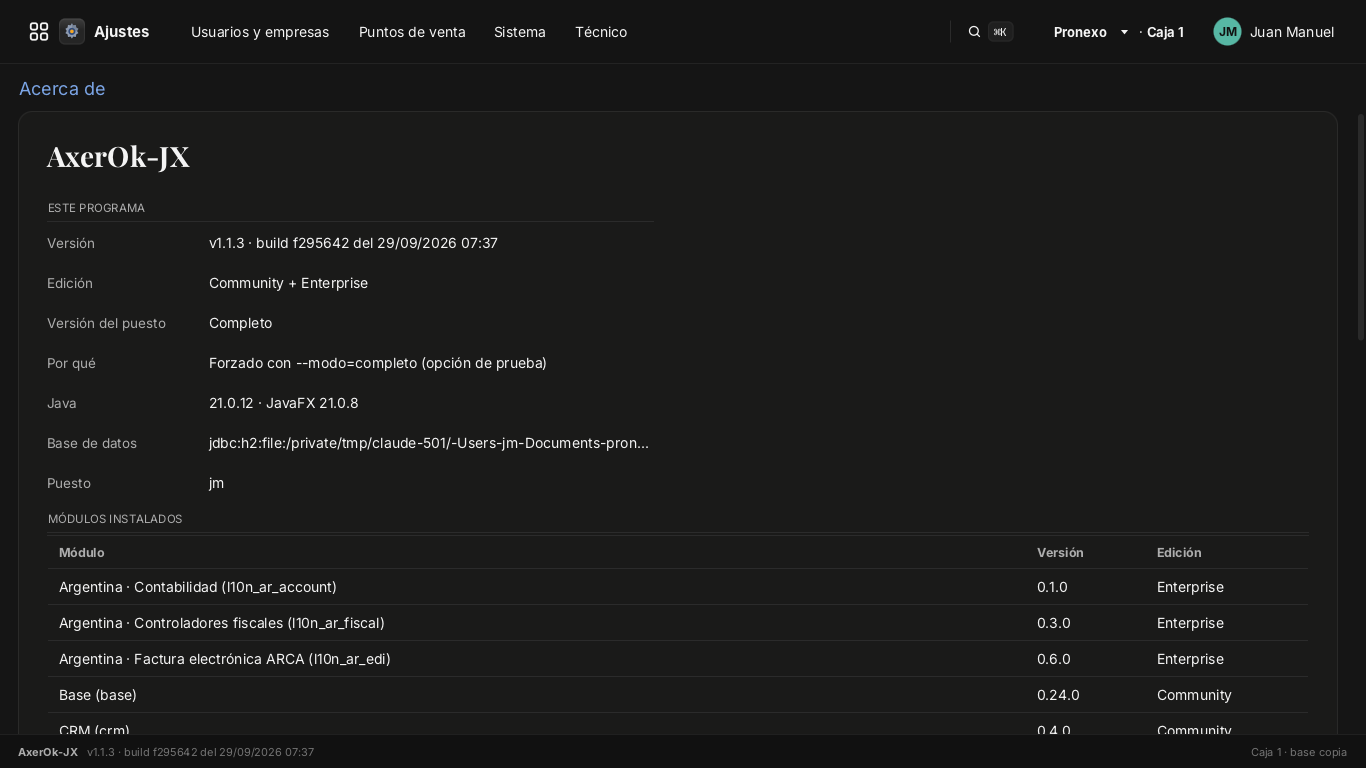The image size is (1366, 768).
Task: Select the Argentina Factura electrónica ARCA row
Action: tap(677, 659)
